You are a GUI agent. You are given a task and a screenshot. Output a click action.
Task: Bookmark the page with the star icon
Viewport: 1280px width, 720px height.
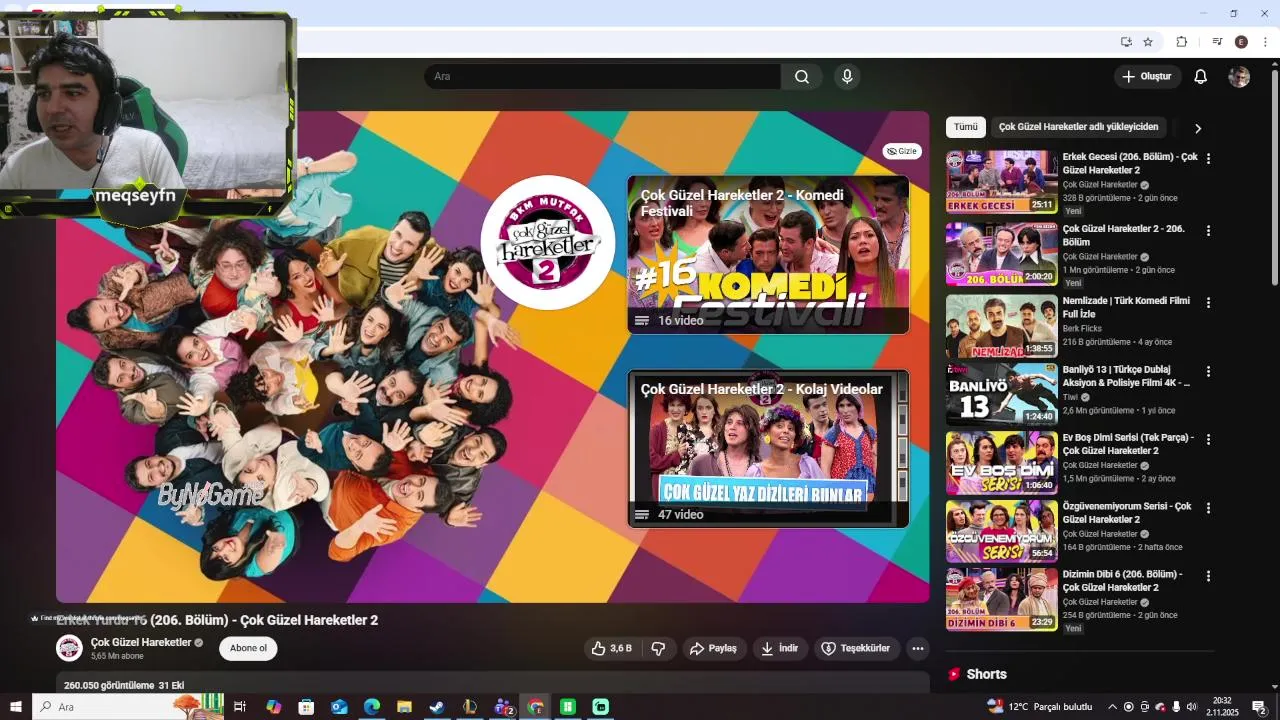click(x=1148, y=42)
